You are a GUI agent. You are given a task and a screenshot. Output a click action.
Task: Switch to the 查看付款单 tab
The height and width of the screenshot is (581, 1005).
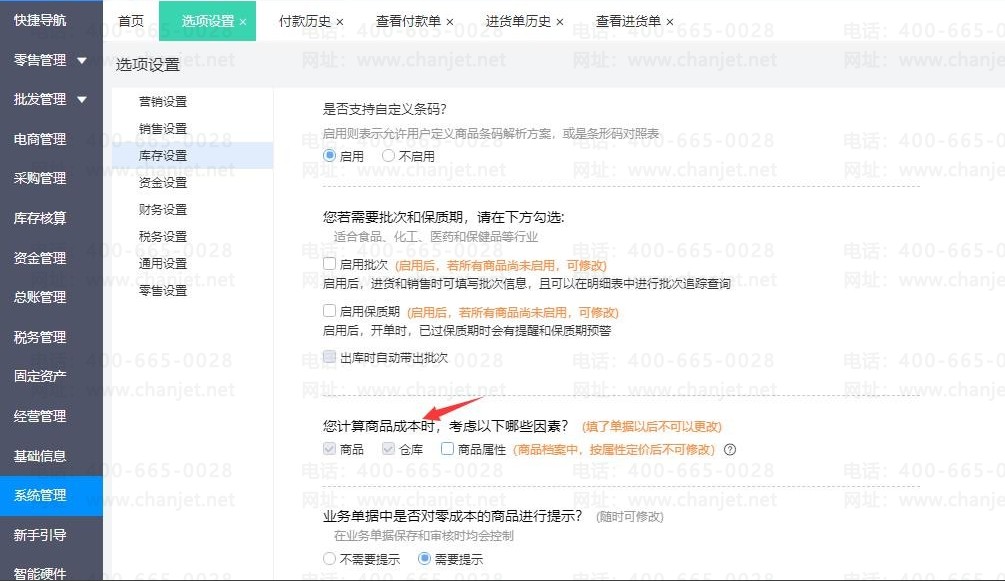(x=408, y=21)
